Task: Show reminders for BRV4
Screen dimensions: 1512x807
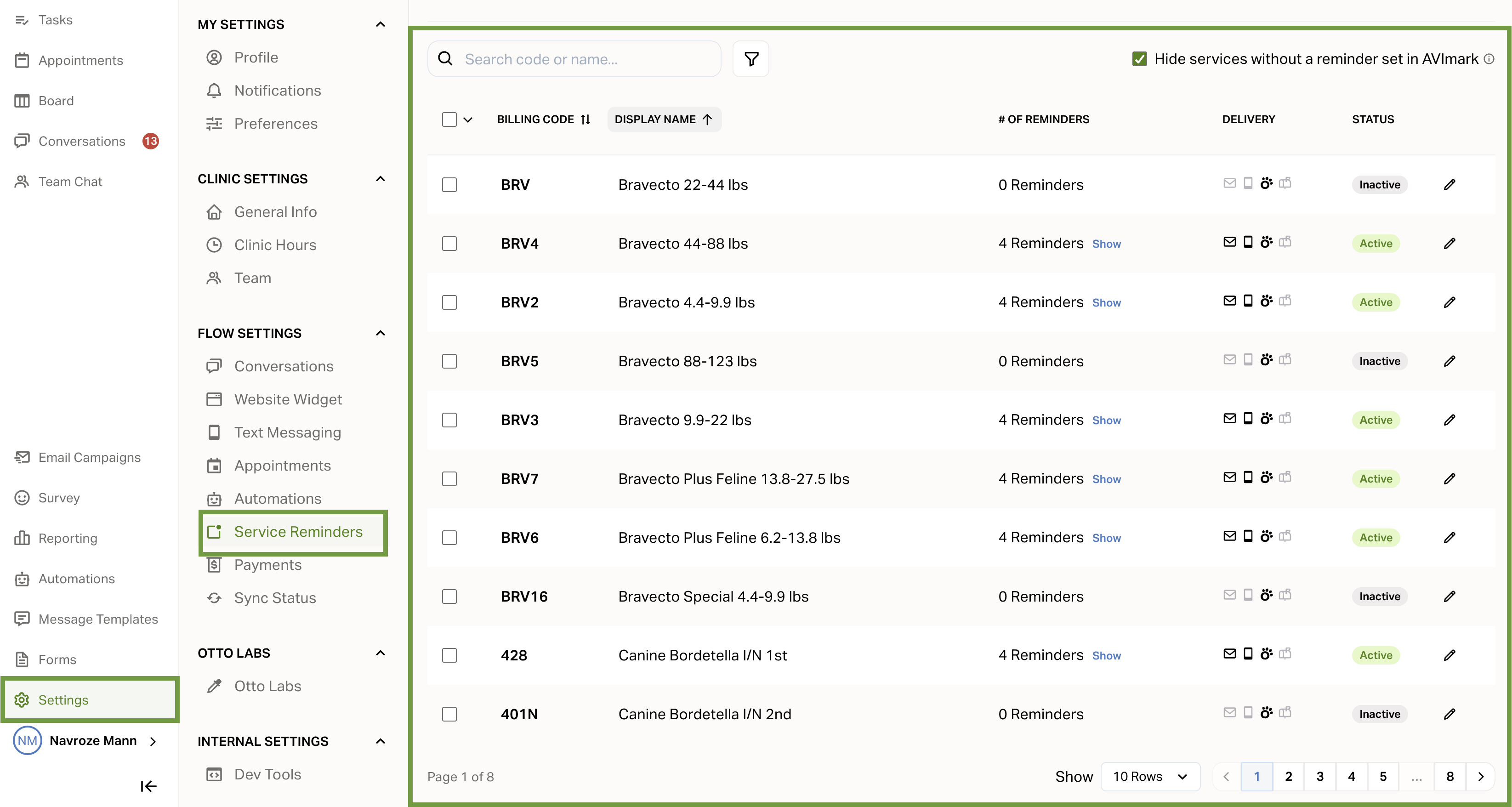Action: pos(1106,244)
